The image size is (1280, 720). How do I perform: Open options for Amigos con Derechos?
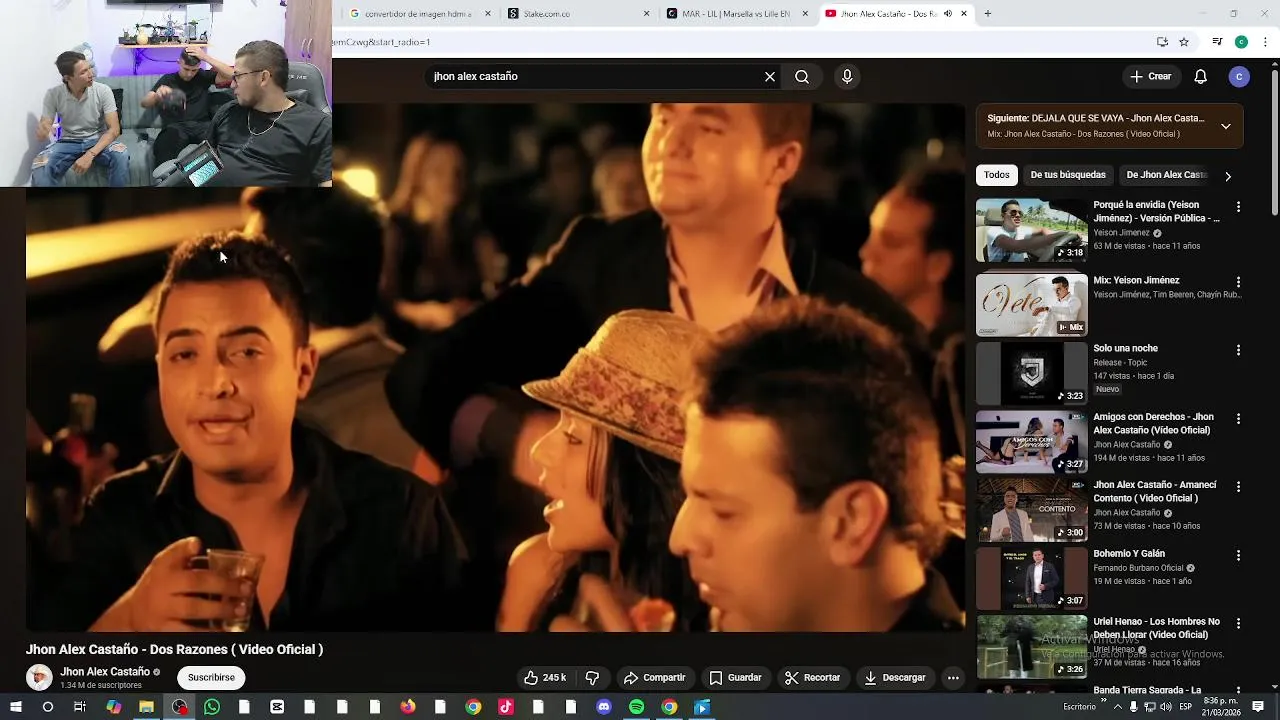click(x=1238, y=419)
